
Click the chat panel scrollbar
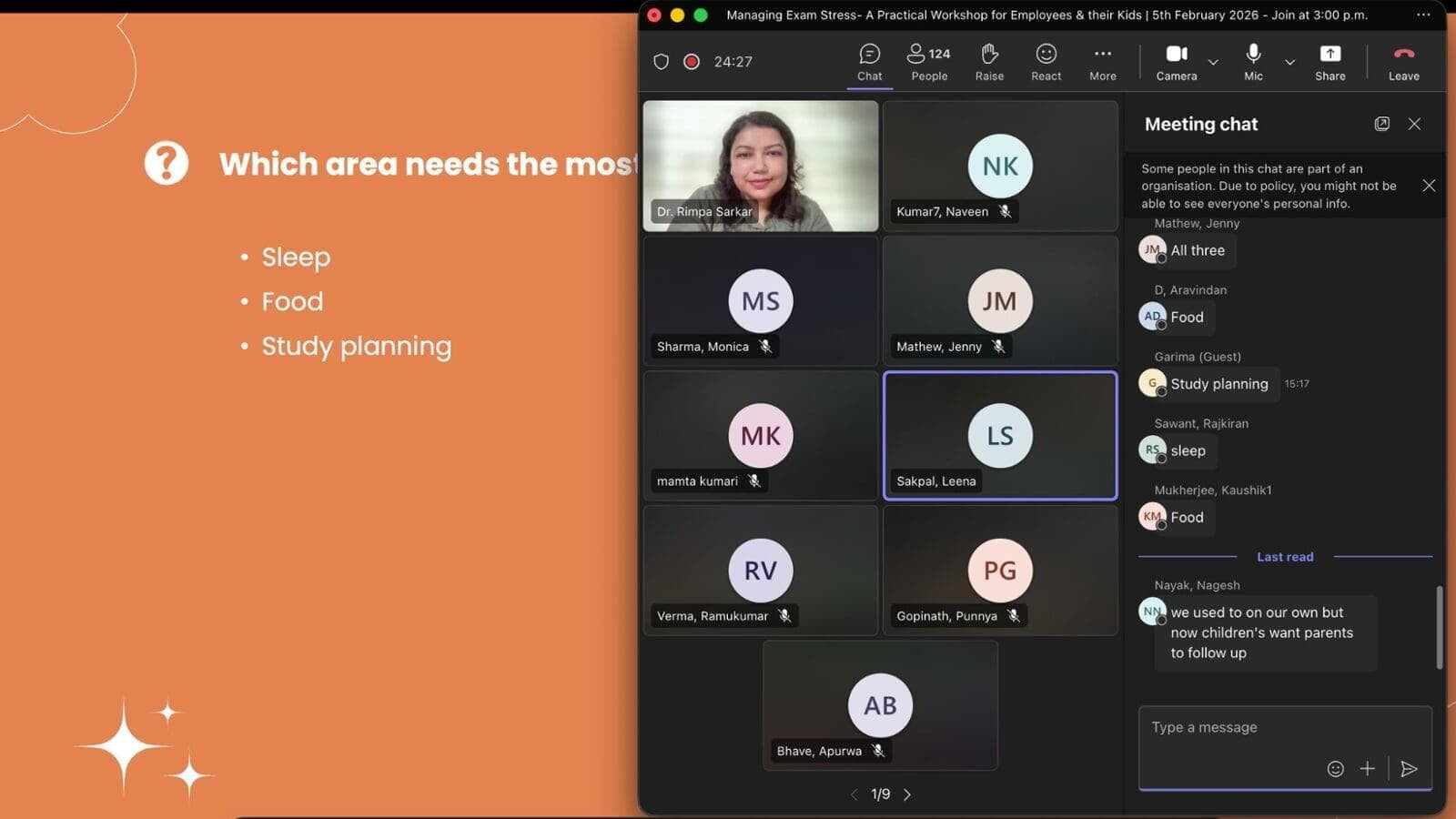[1439, 628]
